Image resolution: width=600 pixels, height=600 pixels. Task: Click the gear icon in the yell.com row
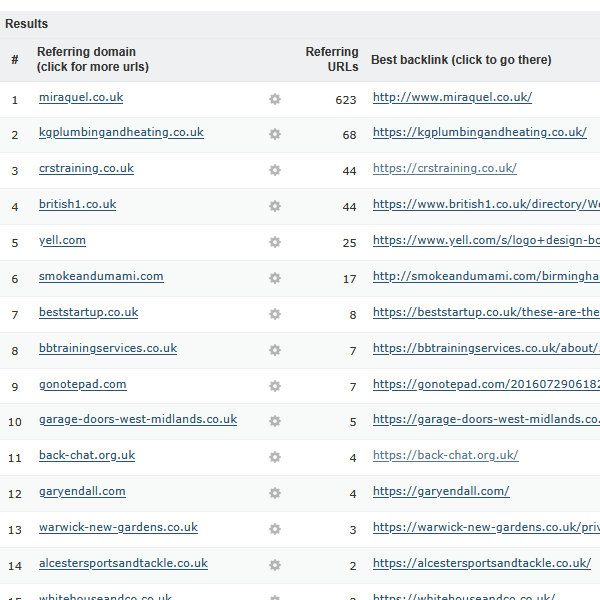275,242
